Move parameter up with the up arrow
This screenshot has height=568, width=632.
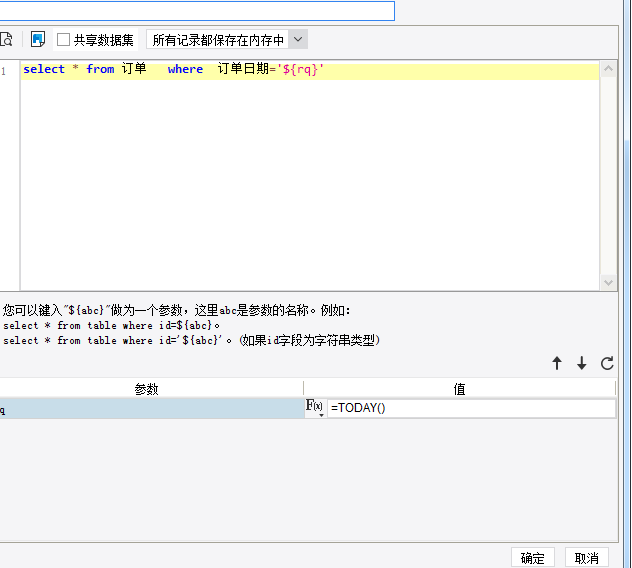(x=557, y=363)
